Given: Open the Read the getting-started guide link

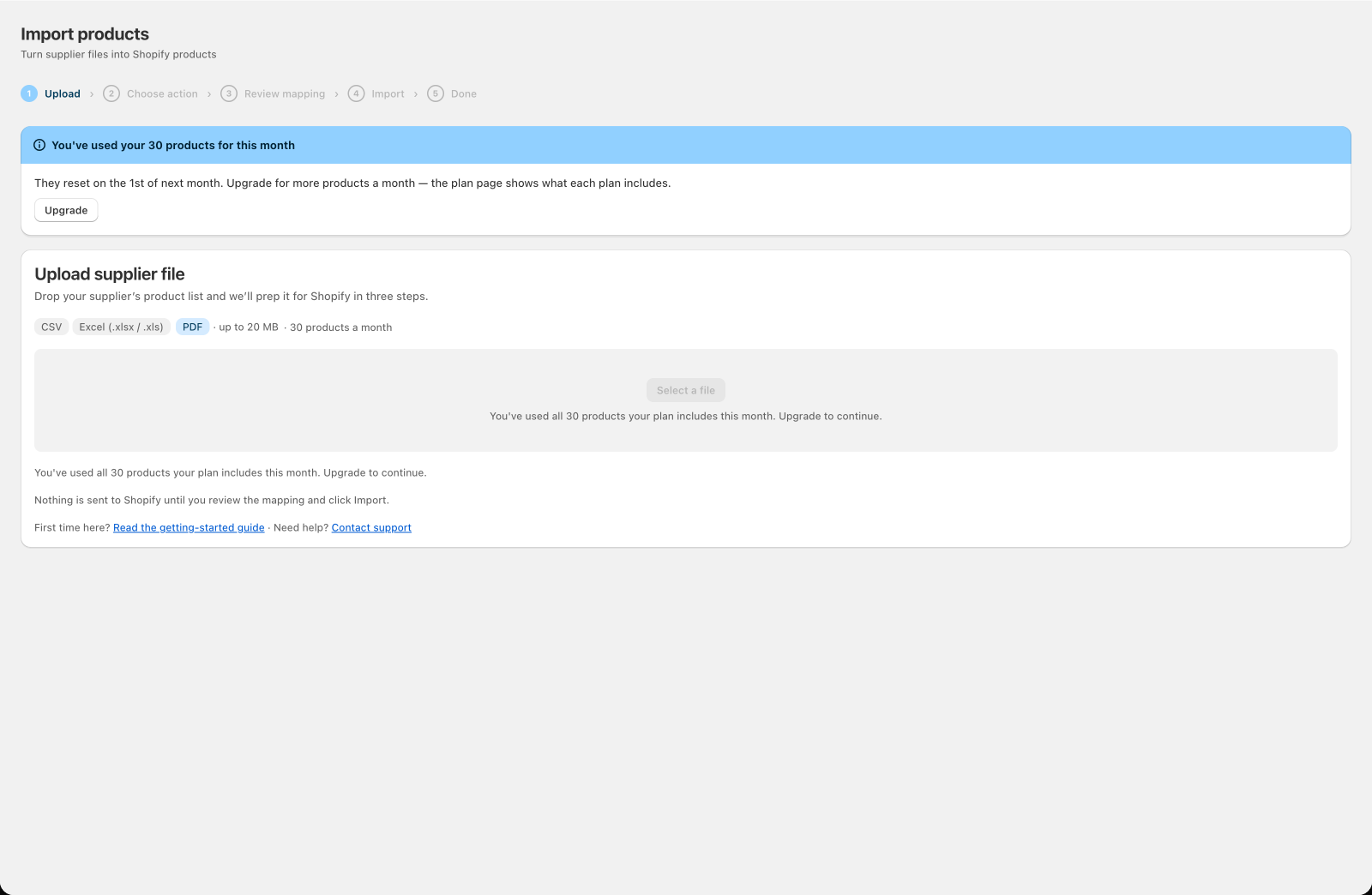Looking at the screenshot, I should pos(189,527).
